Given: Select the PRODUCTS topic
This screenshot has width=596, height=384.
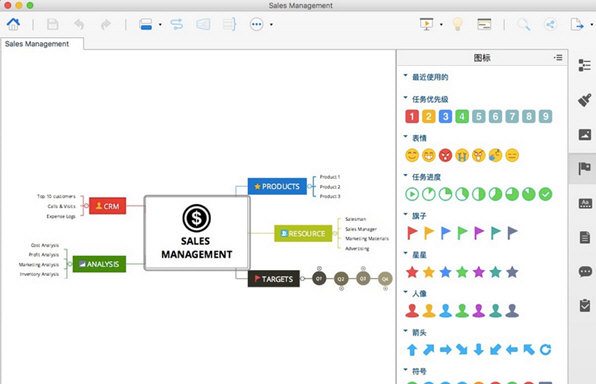Looking at the screenshot, I should [x=277, y=186].
